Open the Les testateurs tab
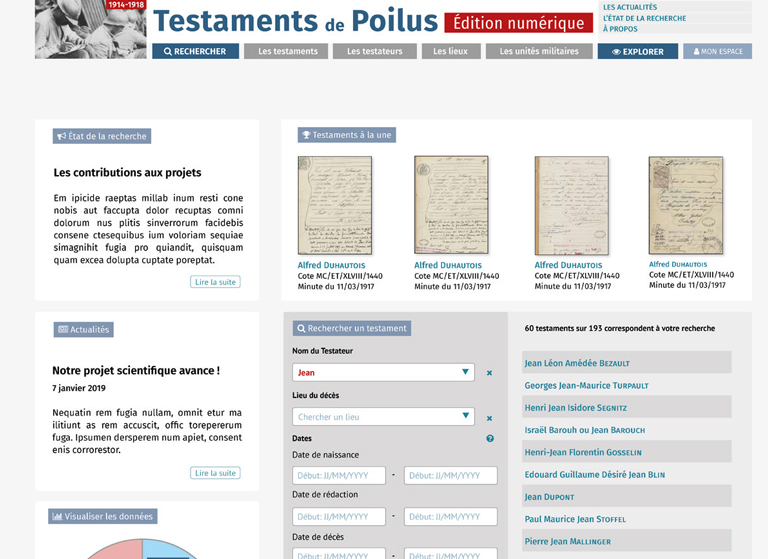This screenshot has width=768, height=559. coord(375,51)
